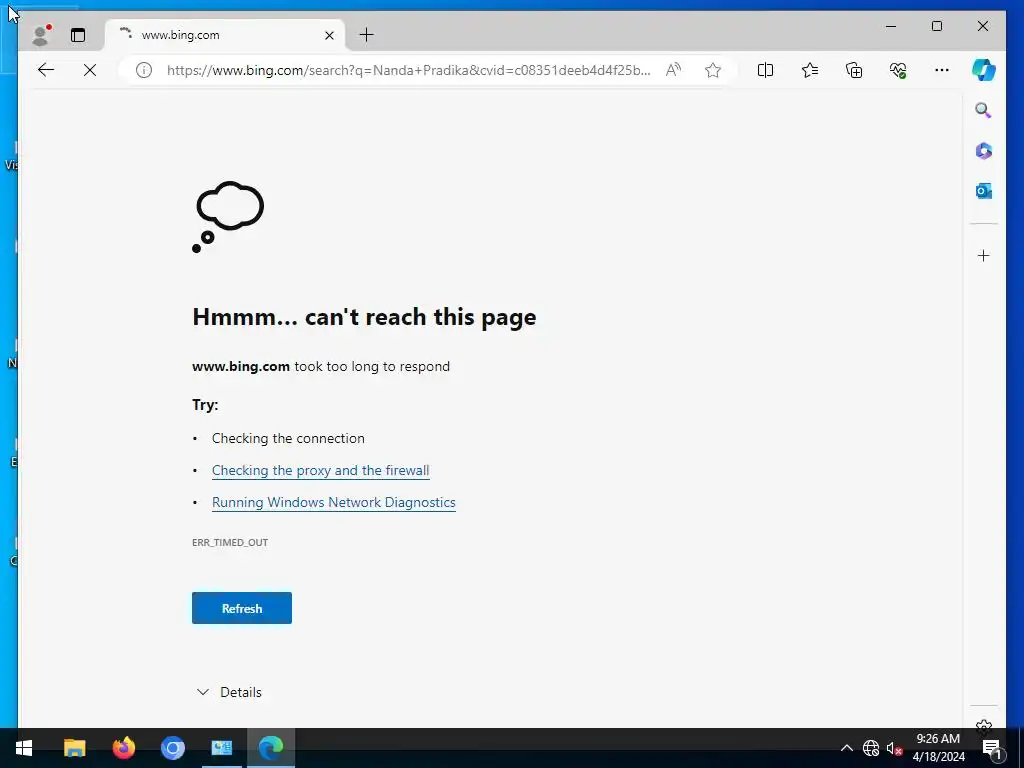This screenshot has width=1024, height=768.
Task: Expand the Details section
Action: (229, 692)
